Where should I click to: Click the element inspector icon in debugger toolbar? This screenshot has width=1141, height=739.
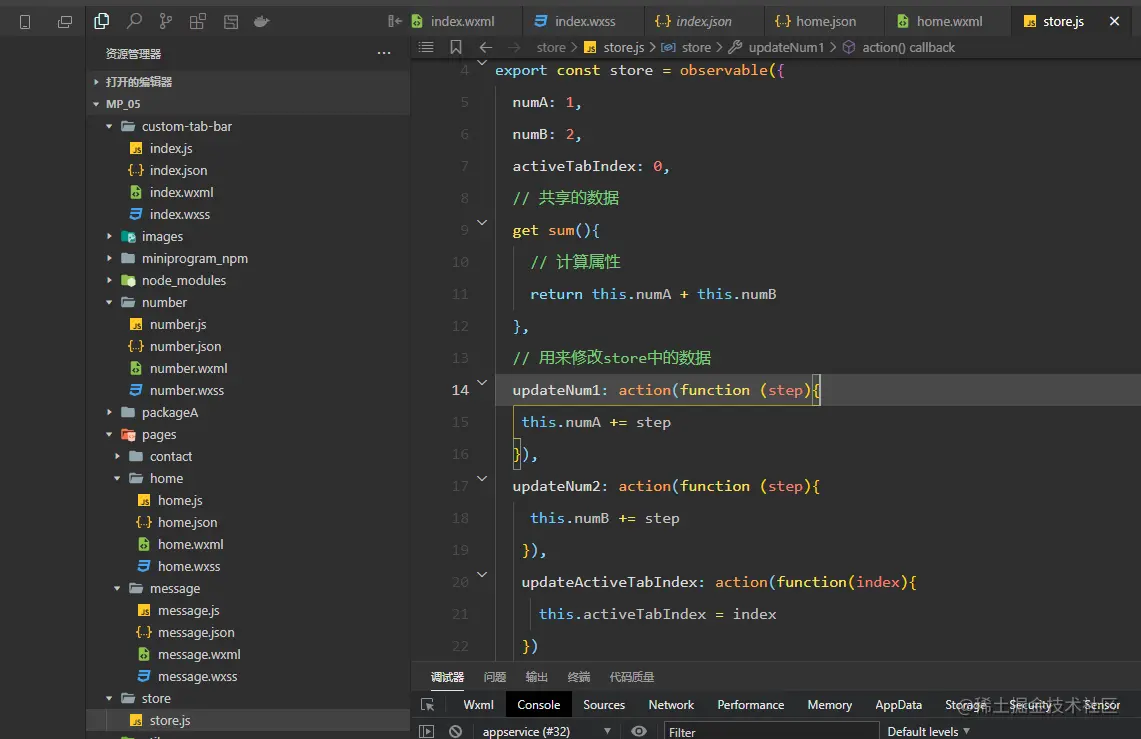click(x=428, y=705)
